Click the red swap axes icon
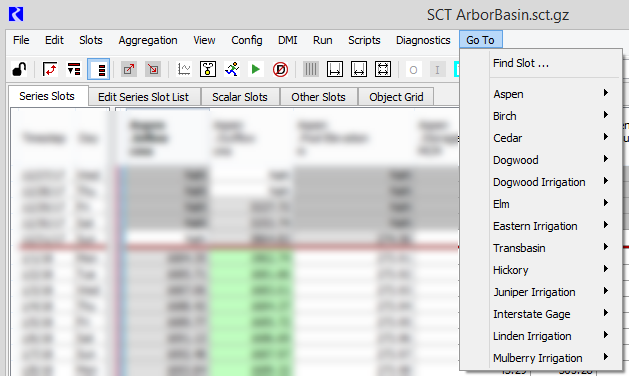Image resolution: width=629 pixels, height=376 pixels. click(50, 69)
